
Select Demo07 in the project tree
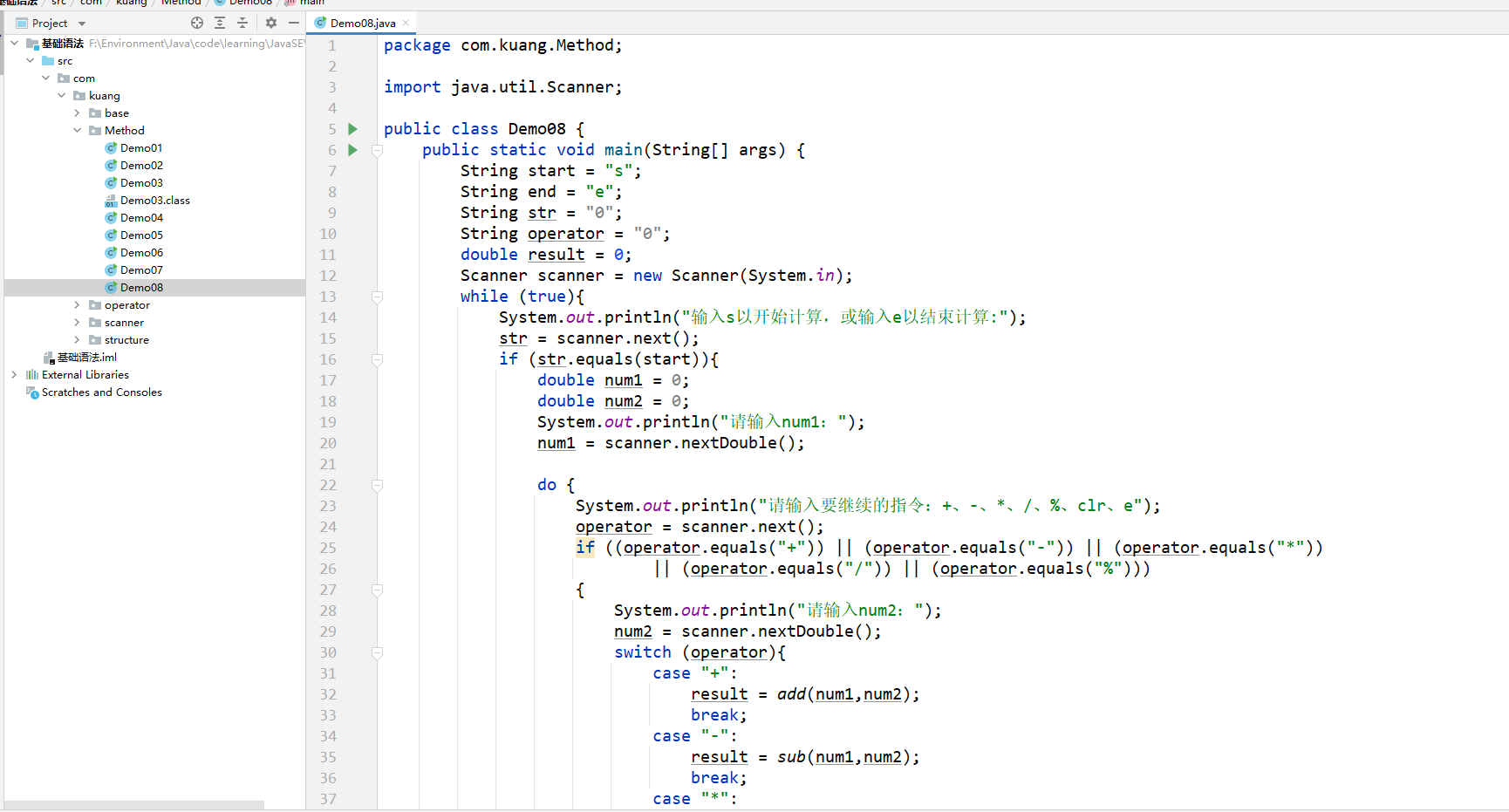pos(141,270)
